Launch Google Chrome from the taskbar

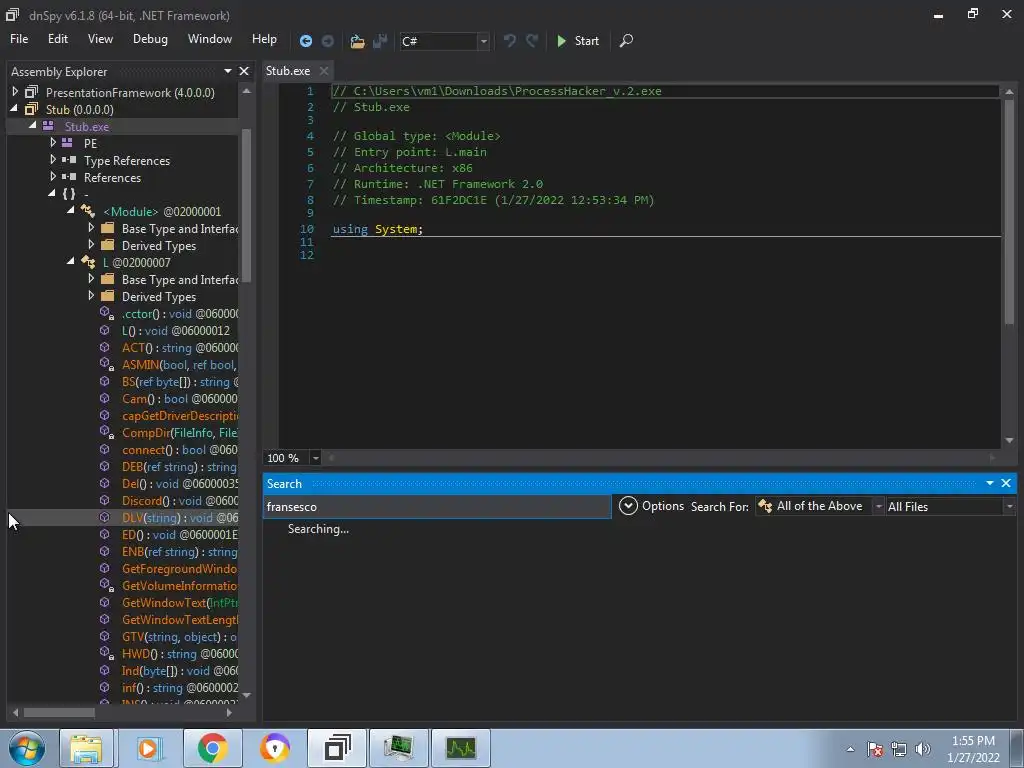(212, 748)
